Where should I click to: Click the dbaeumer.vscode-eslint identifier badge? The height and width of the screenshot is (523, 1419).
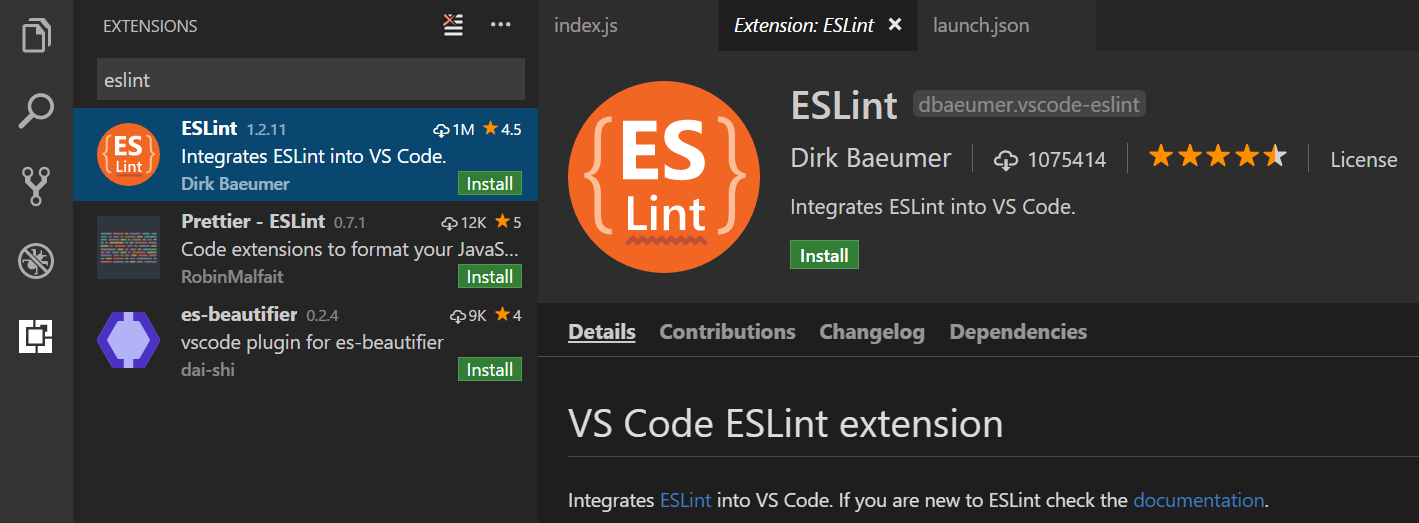(x=1029, y=104)
